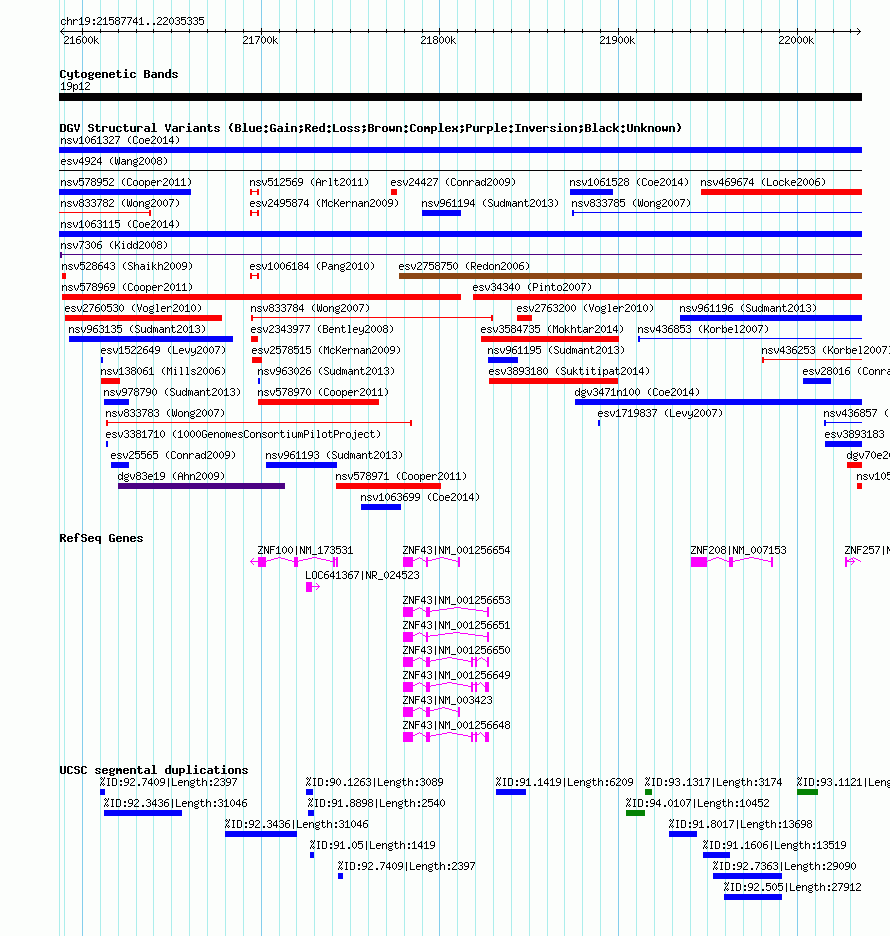The height and width of the screenshot is (936, 890).
Task: Click the esv1522649 (Levy2007) label
Action: [x=164, y=350]
